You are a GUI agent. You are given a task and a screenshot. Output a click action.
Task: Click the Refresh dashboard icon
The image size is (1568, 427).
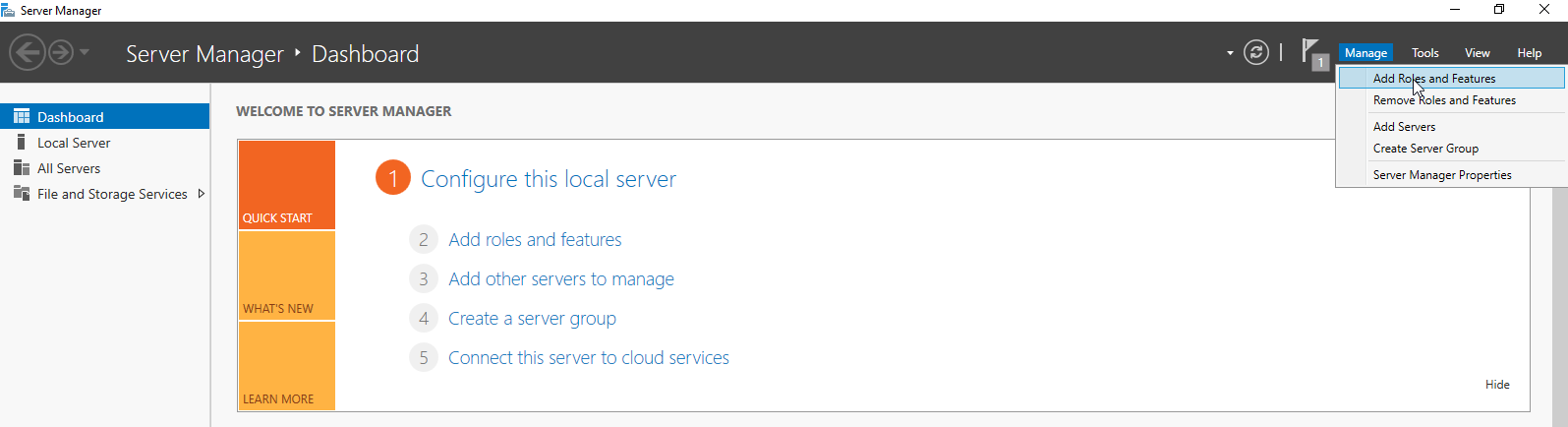[1256, 52]
